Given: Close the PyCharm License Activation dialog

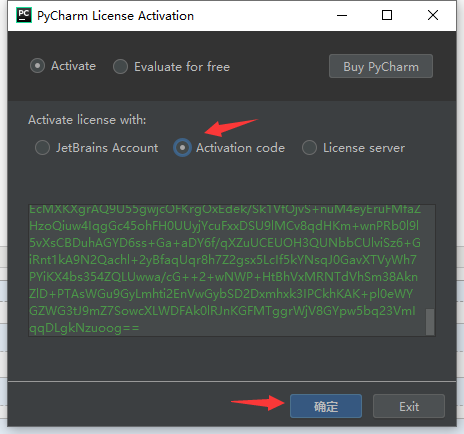Looking at the screenshot, I should 433,15.
